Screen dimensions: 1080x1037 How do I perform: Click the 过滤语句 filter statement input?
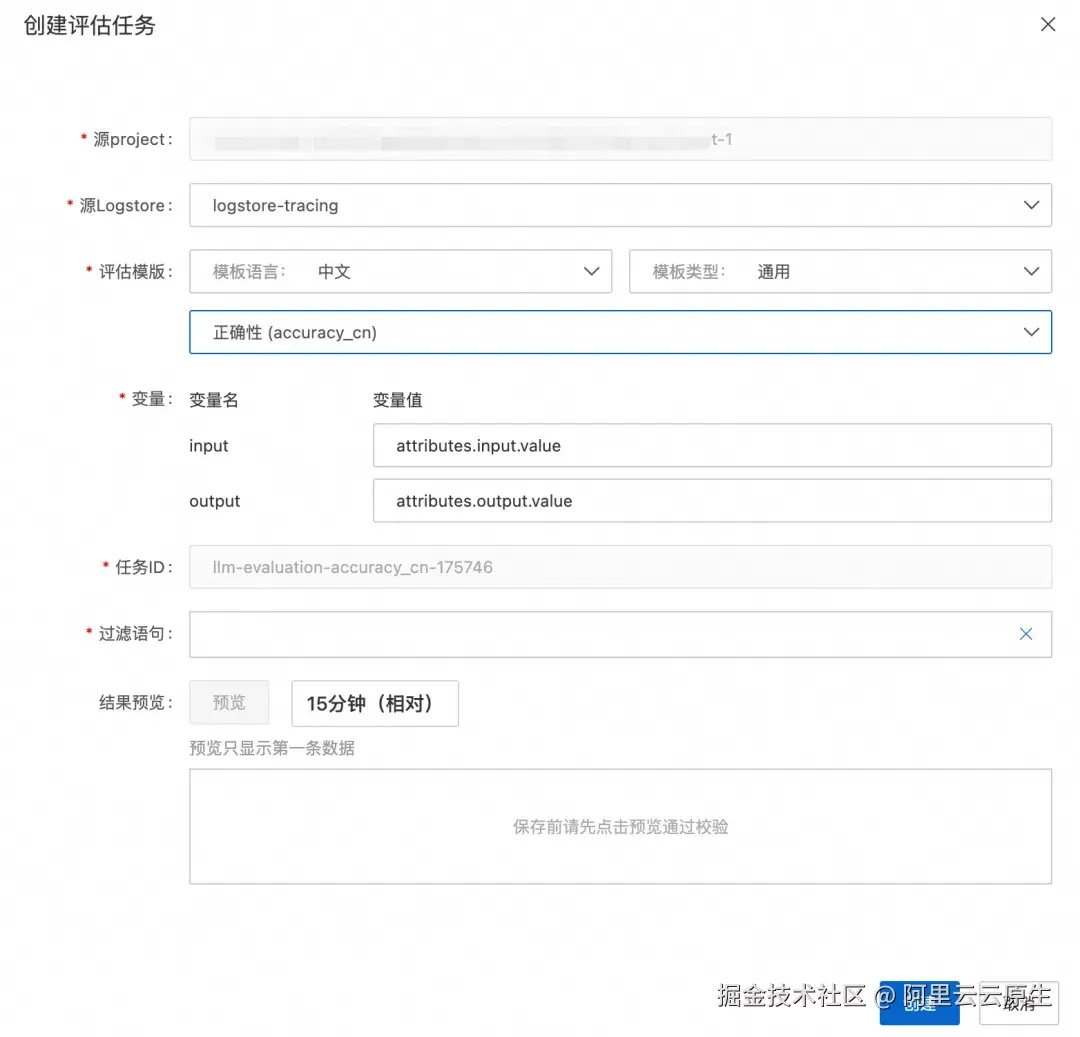click(600, 633)
